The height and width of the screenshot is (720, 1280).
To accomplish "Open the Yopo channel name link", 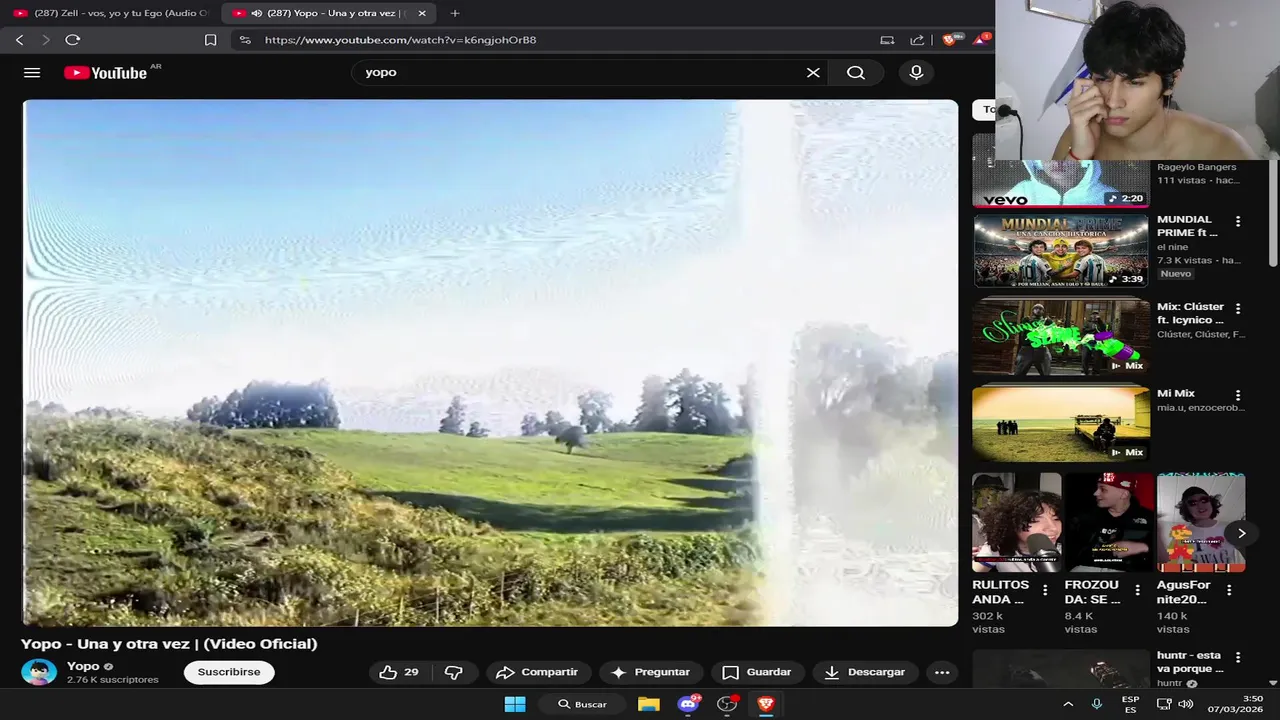I will pos(83,666).
